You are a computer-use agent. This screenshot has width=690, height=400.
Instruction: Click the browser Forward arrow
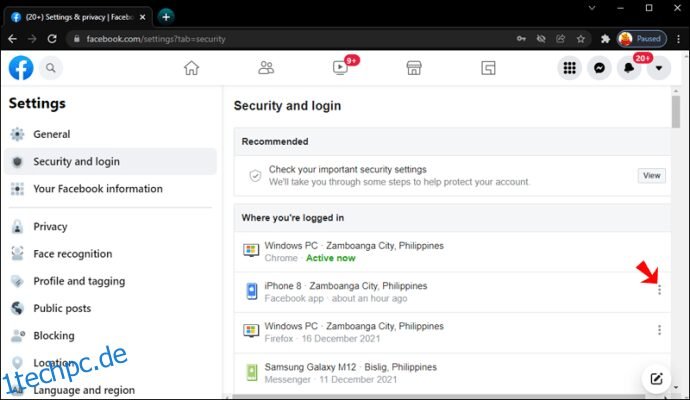32,39
